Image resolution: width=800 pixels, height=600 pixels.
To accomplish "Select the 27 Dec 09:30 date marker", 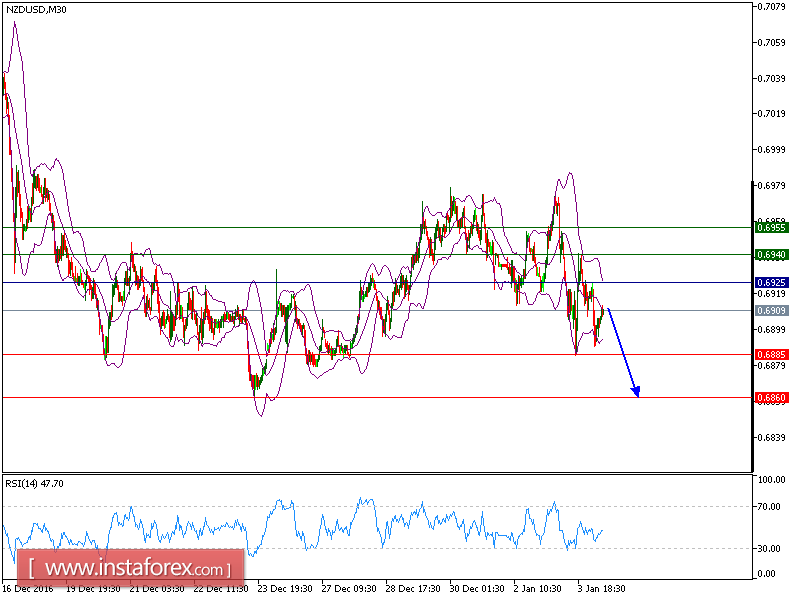I will click(x=349, y=590).
